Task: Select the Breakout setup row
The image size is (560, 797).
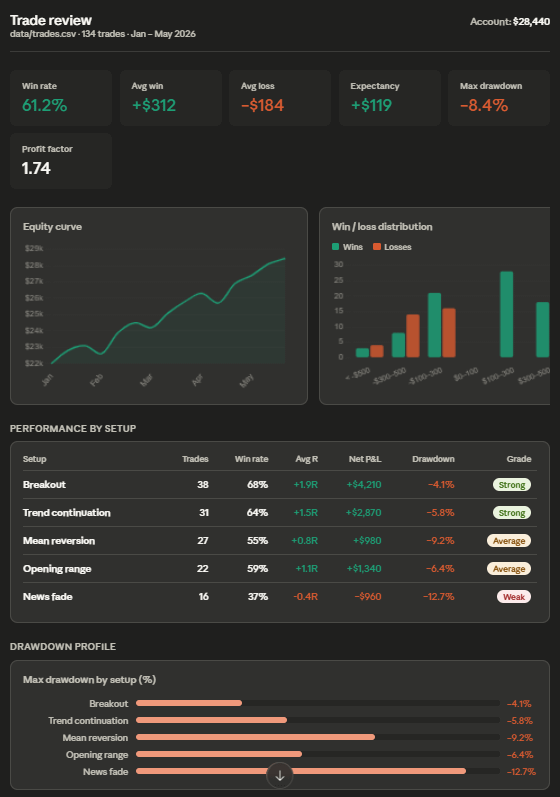Action: (279, 485)
